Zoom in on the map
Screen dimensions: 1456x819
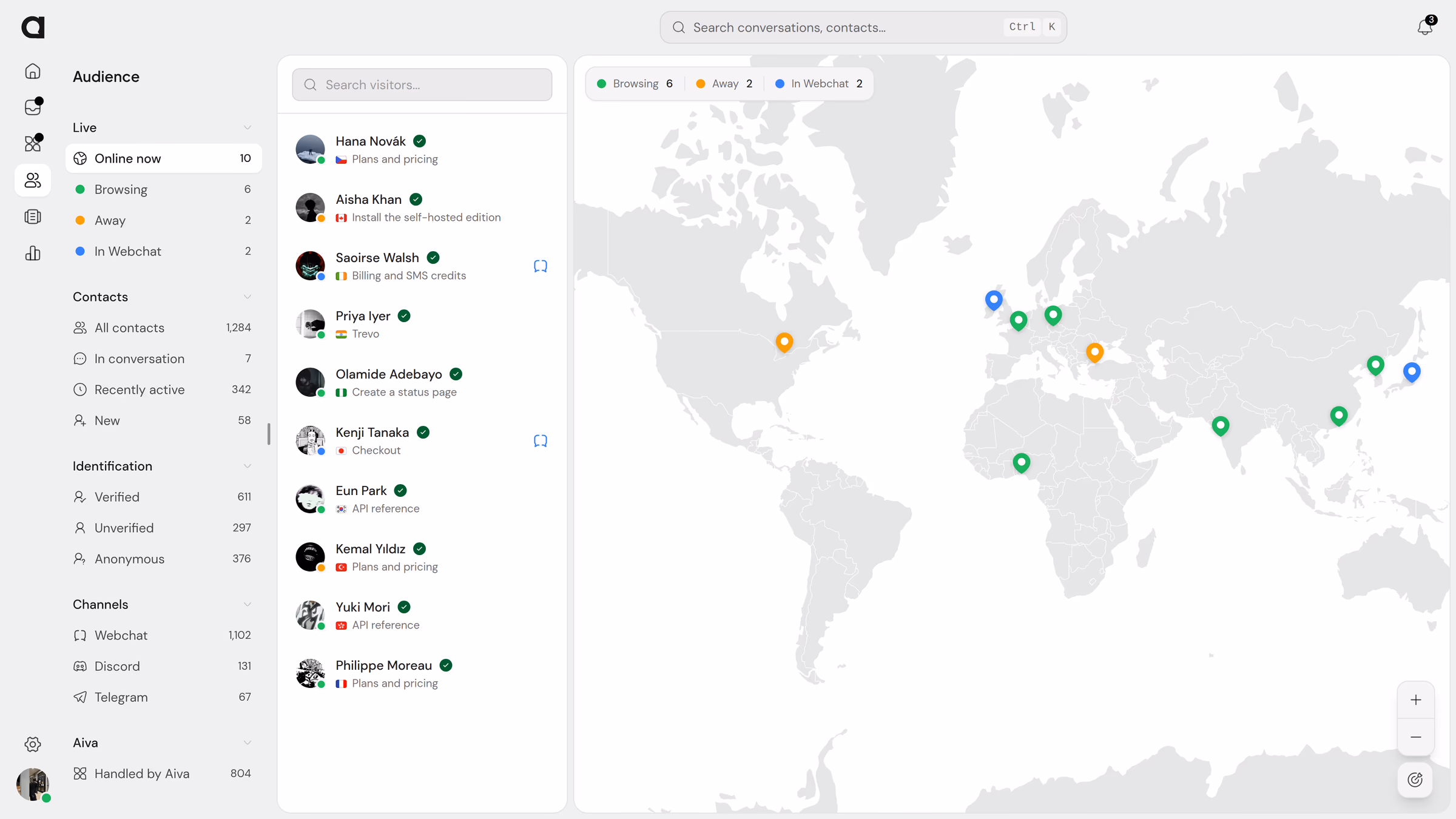point(1415,700)
